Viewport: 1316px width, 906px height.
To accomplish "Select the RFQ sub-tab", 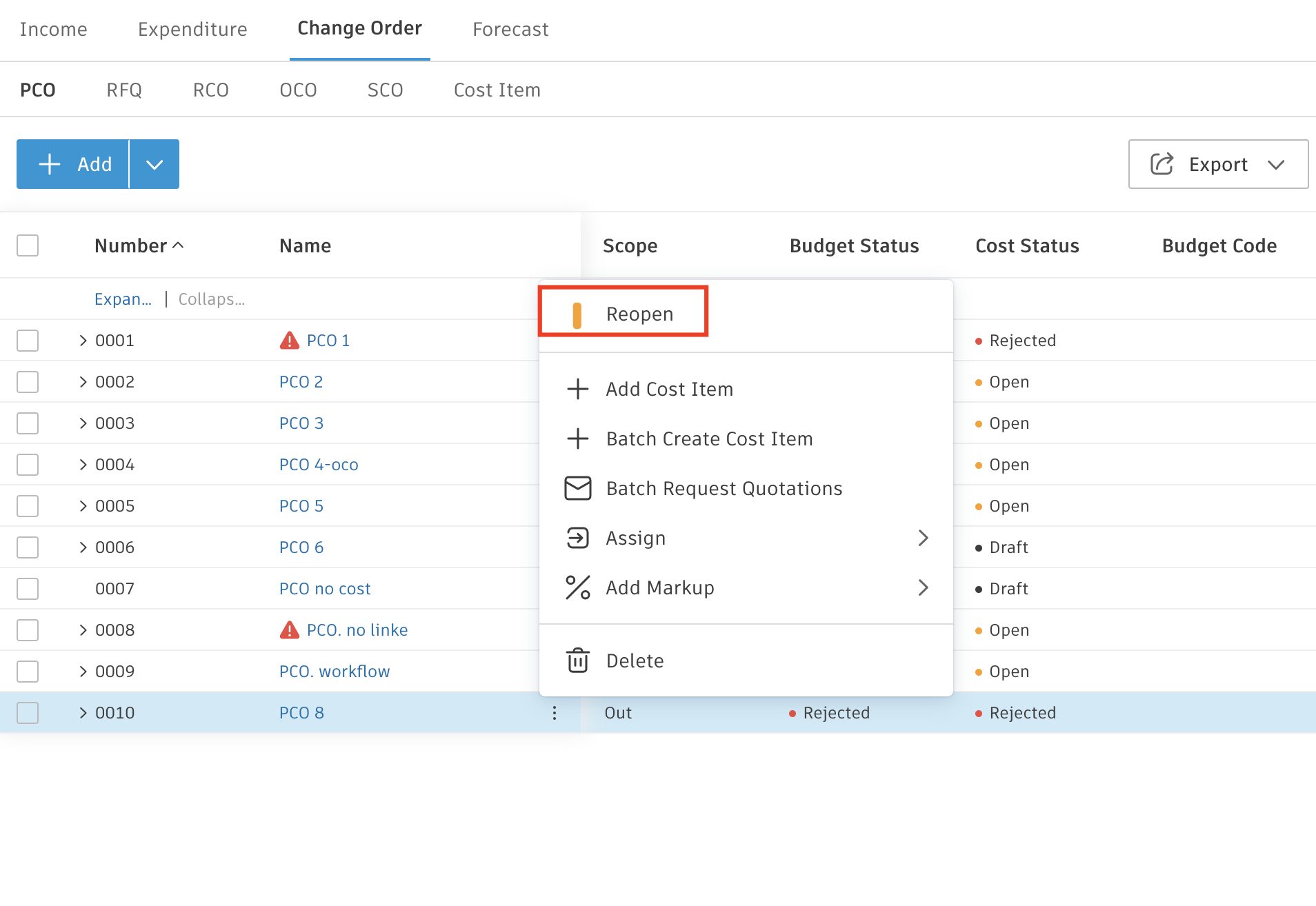I will [x=124, y=90].
